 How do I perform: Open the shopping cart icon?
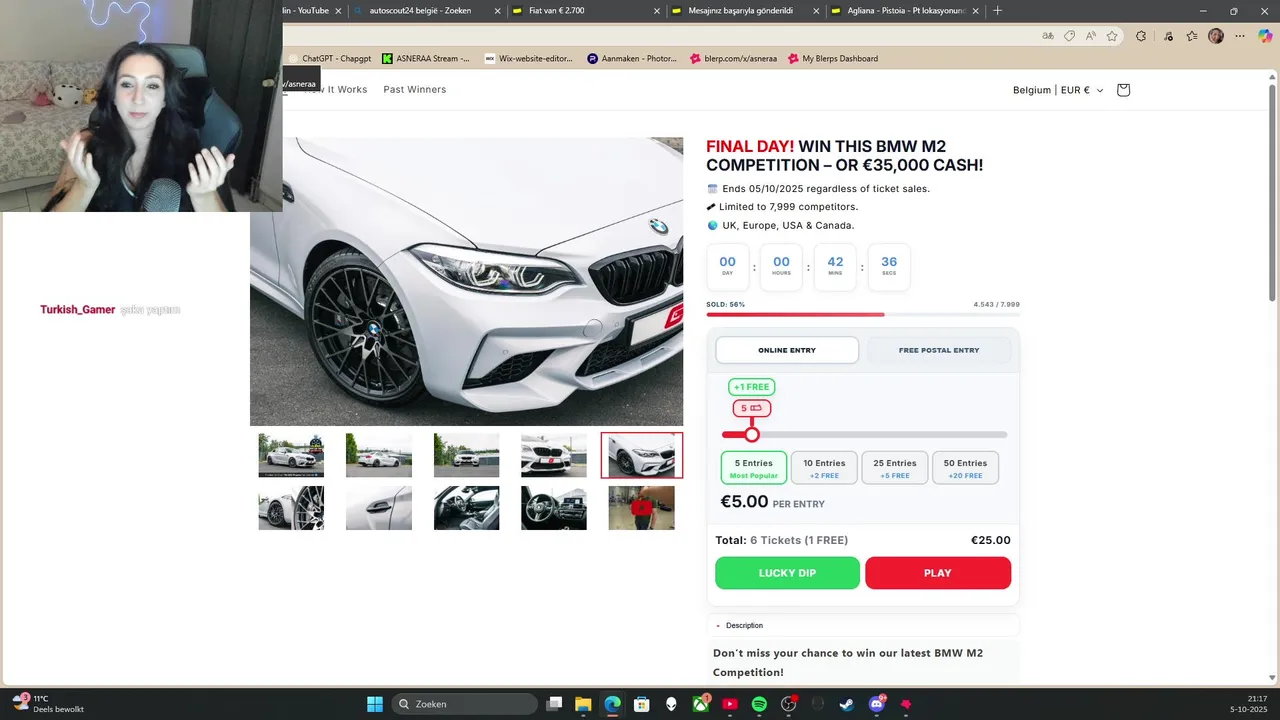1123,90
